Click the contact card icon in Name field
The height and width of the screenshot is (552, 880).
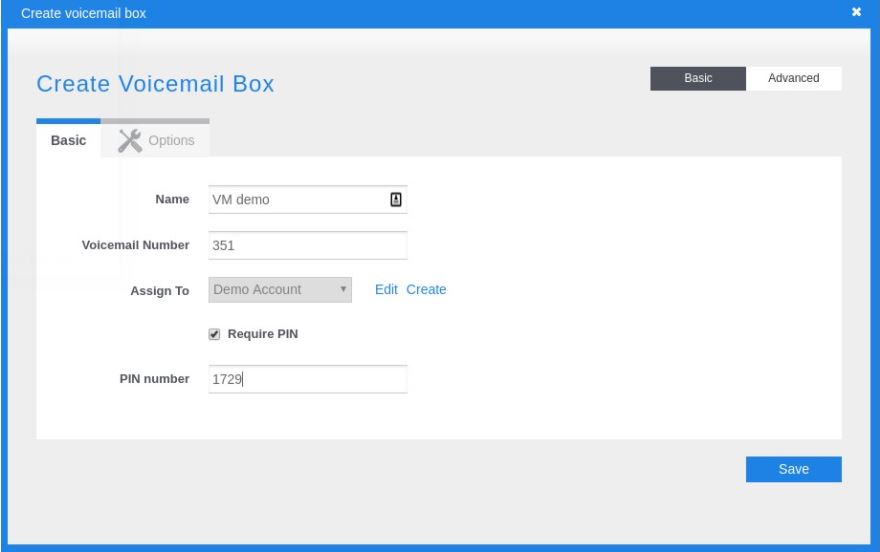[x=395, y=199]
